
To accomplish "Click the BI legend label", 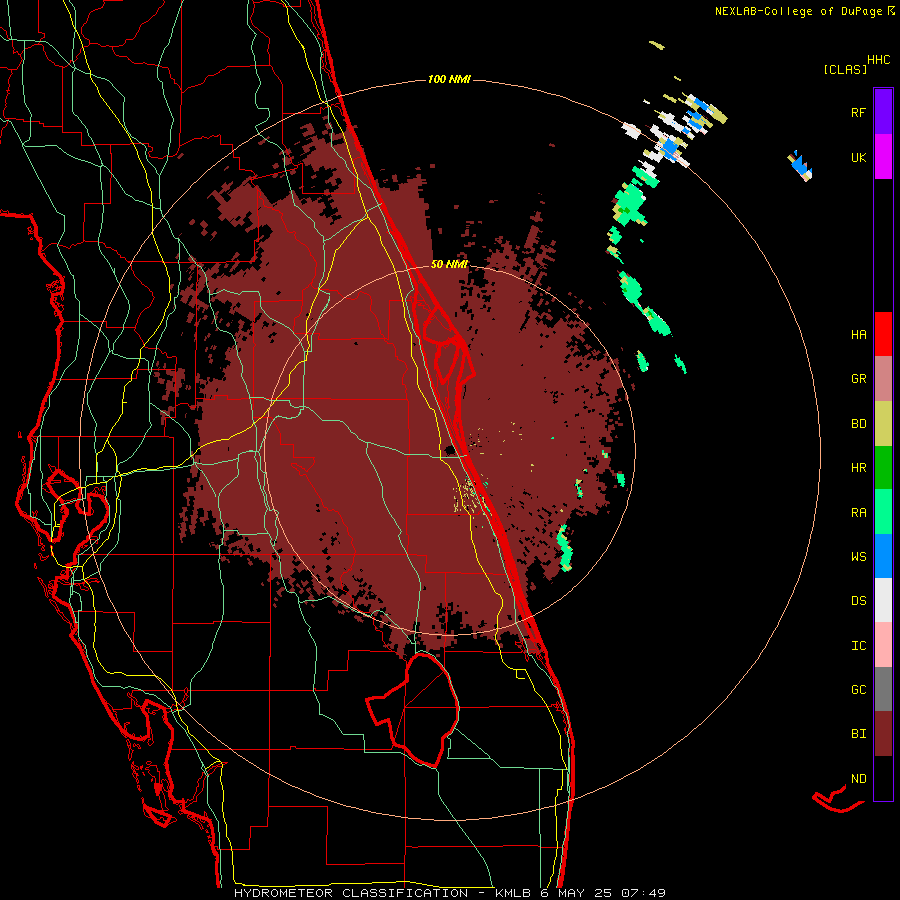I will 858,734.
